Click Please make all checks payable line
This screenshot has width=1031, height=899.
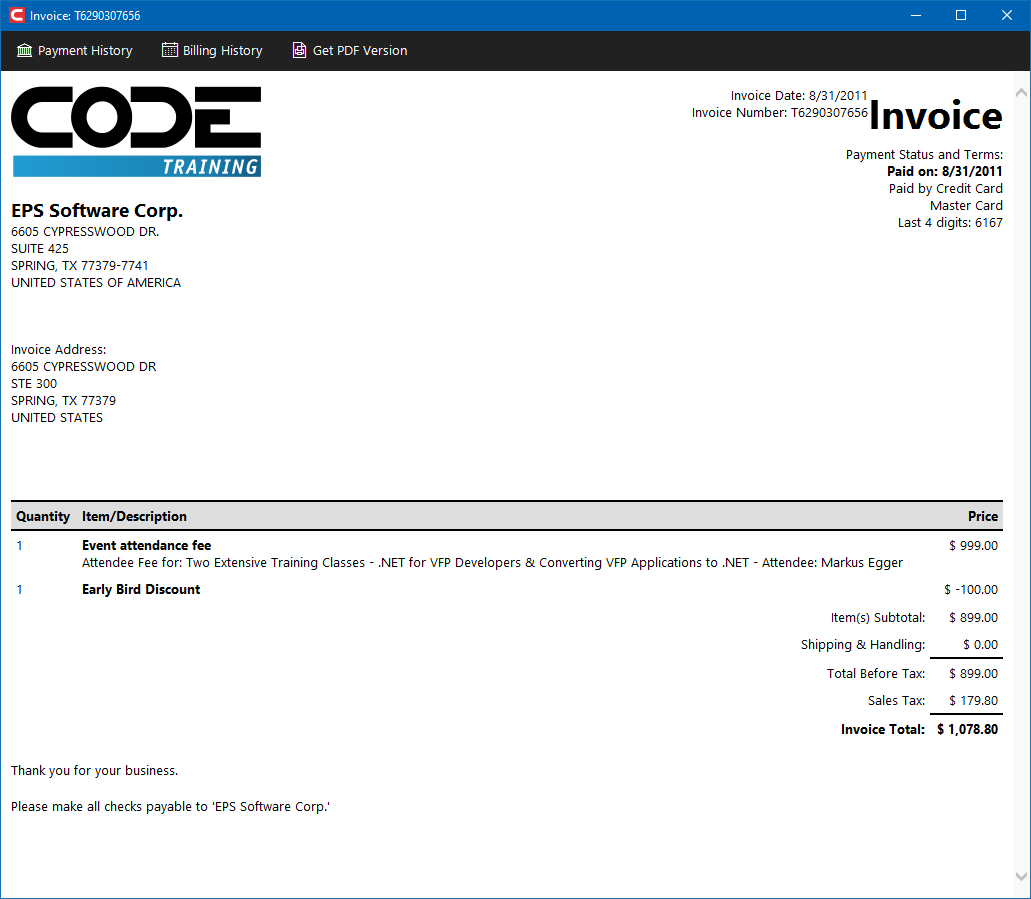coord(170,807)
